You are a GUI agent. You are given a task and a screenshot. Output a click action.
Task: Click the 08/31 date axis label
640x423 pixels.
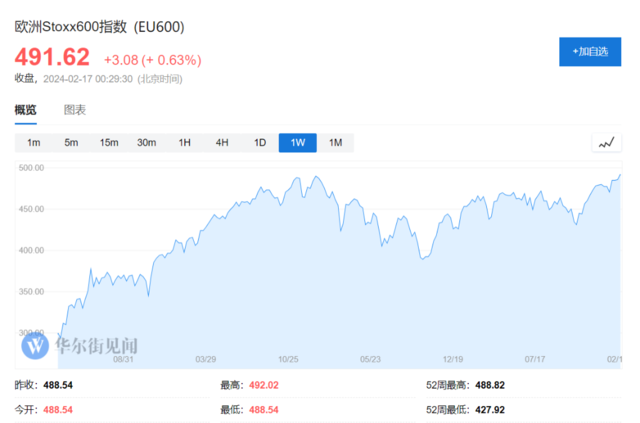[x=123, y=359]
